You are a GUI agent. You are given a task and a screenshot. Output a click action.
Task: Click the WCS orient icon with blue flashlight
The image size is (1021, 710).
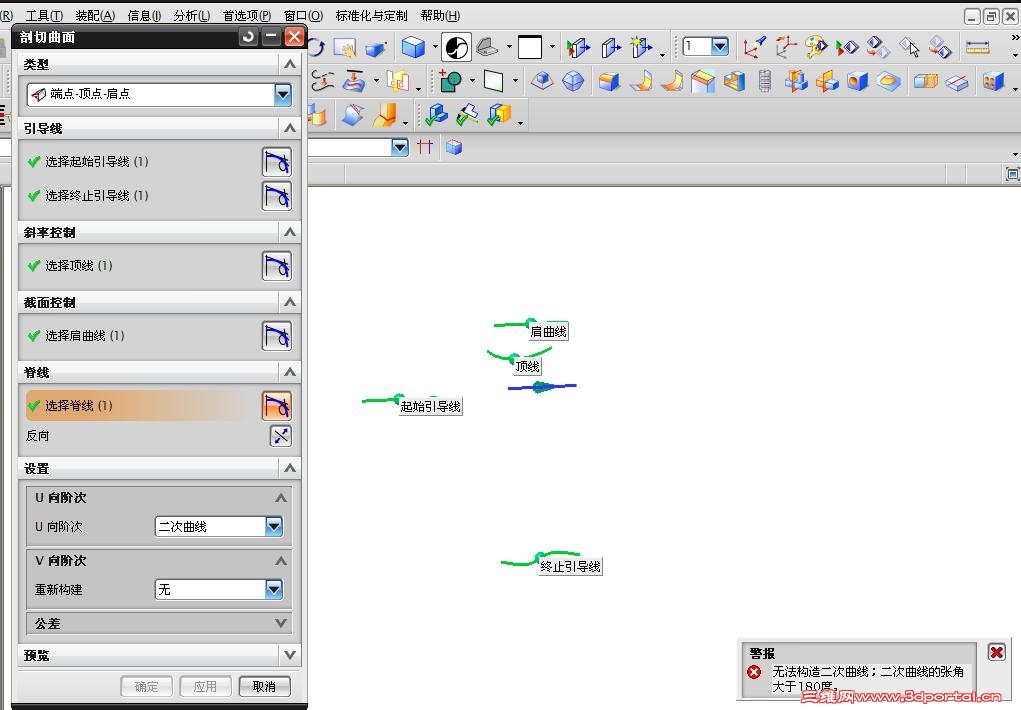pos(755,47)
